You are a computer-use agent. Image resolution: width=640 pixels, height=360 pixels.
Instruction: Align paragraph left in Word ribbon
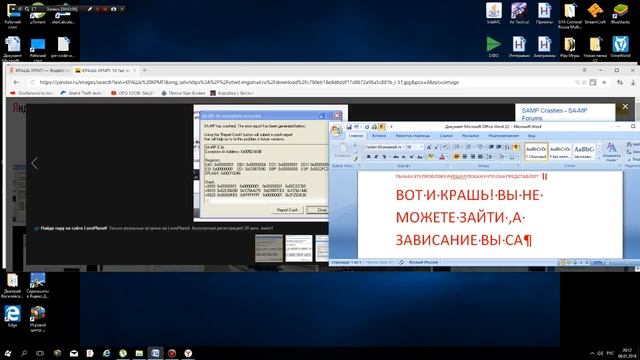click(x=456, y=157)
